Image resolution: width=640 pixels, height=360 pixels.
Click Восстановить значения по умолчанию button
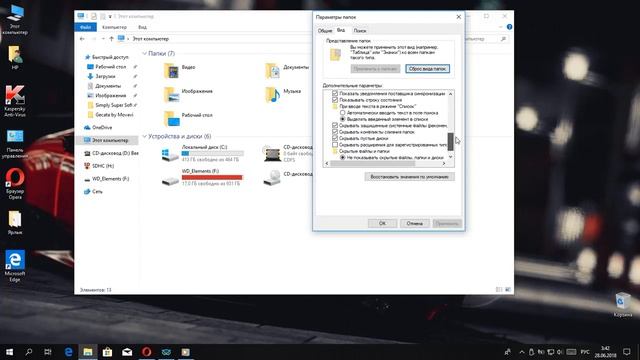click(x=409, y=177)
